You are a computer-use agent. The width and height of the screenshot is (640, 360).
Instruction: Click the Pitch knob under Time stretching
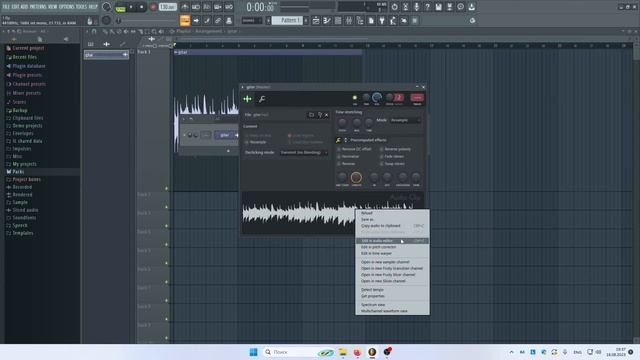coord(342,122)
